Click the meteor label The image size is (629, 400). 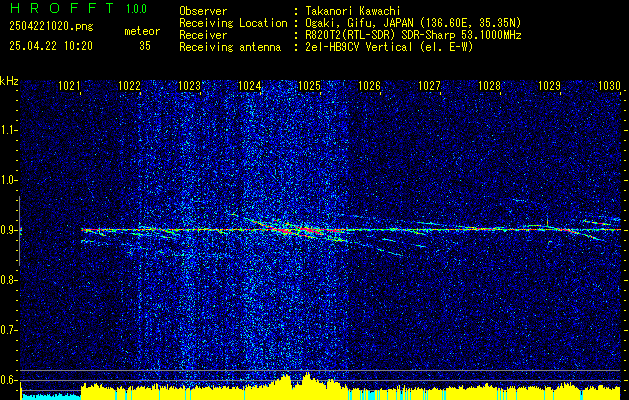coord(142,31)
